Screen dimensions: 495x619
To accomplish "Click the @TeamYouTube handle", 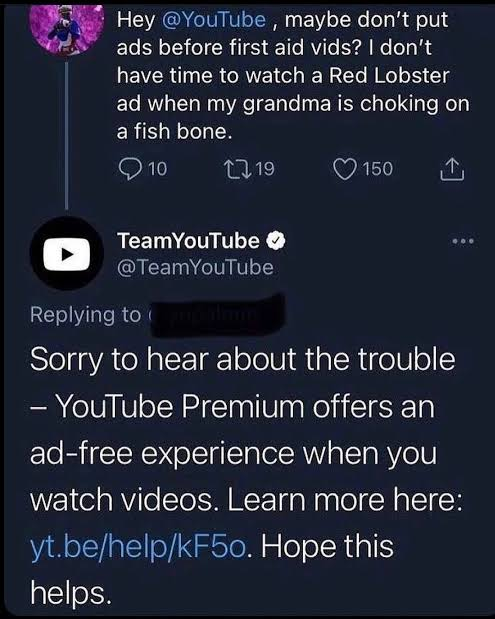I will tap(195, 267).
